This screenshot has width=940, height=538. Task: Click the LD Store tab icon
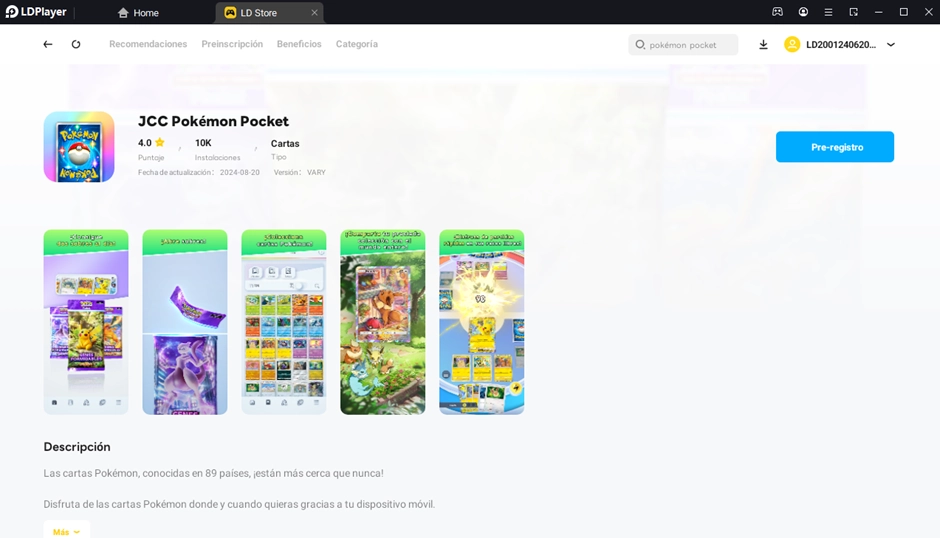click(230, 13)
